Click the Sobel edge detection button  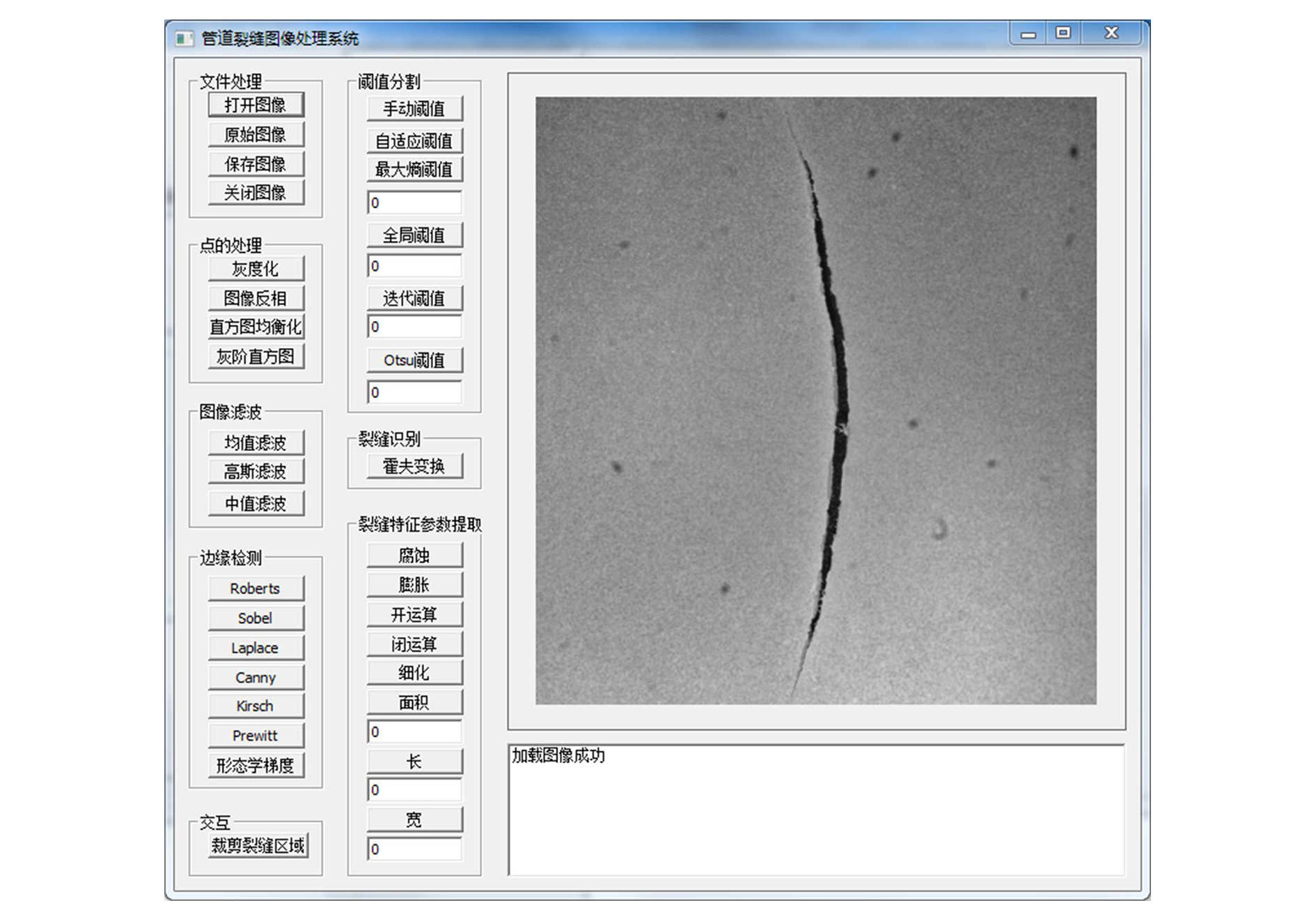point(256,618)
